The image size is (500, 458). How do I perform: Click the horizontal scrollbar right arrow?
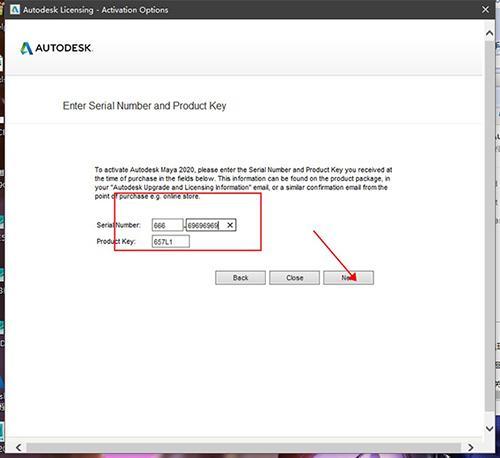(x=470, y=447)
